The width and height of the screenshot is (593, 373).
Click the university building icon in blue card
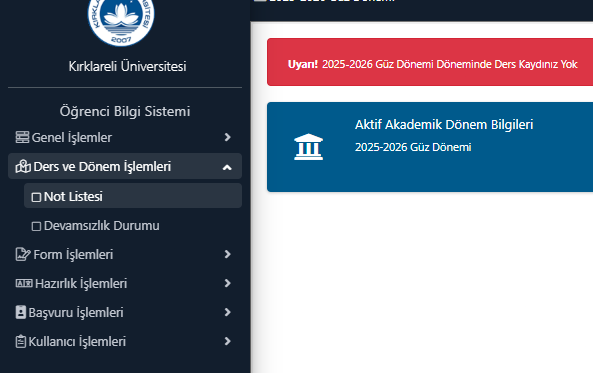(309, 147)
